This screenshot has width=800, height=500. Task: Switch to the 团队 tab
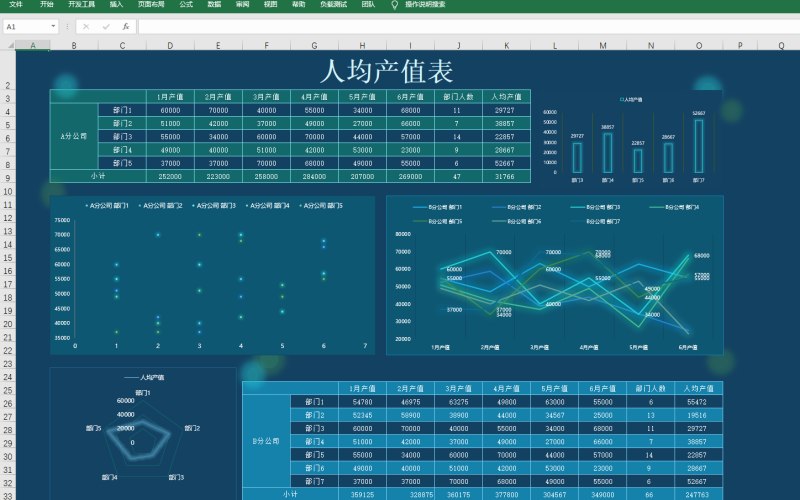(368, 4)
